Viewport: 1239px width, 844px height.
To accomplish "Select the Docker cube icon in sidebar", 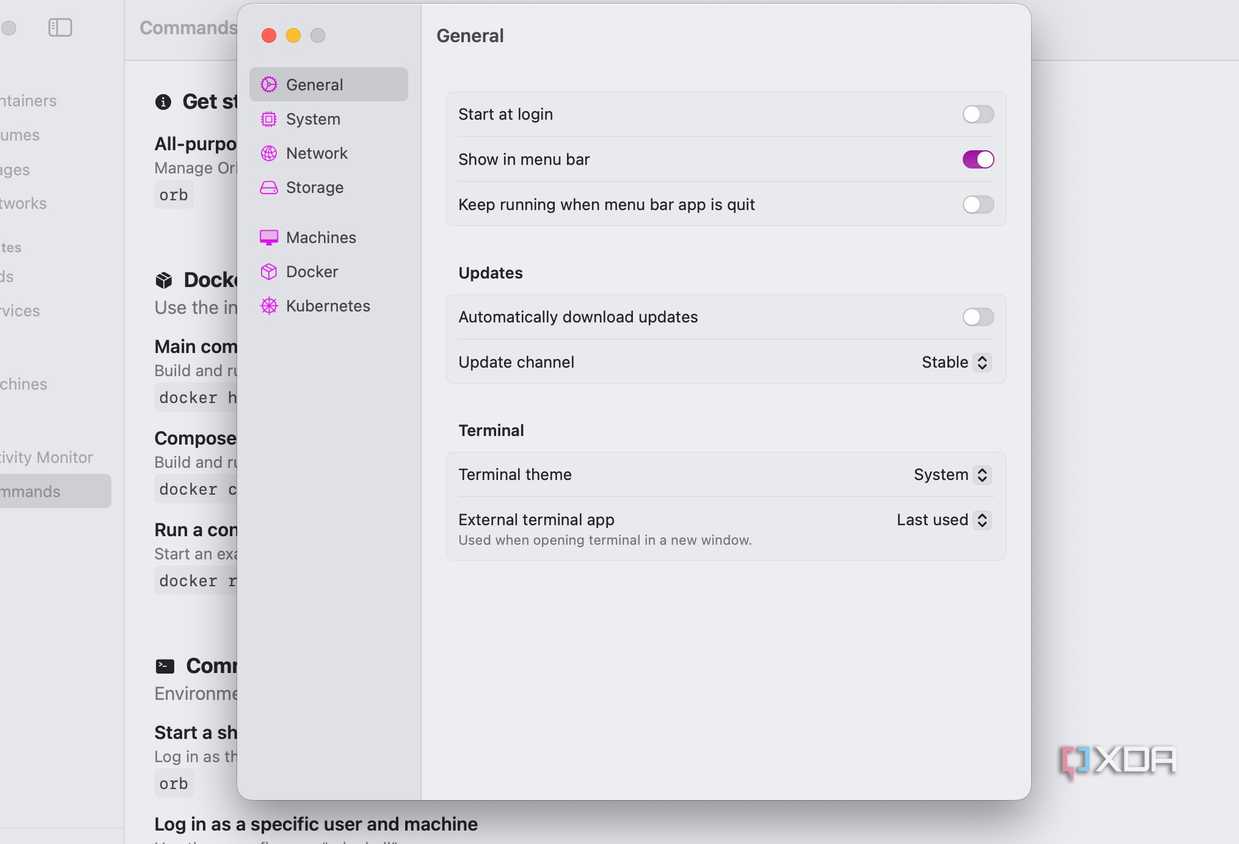I will (x=268, y=272).
